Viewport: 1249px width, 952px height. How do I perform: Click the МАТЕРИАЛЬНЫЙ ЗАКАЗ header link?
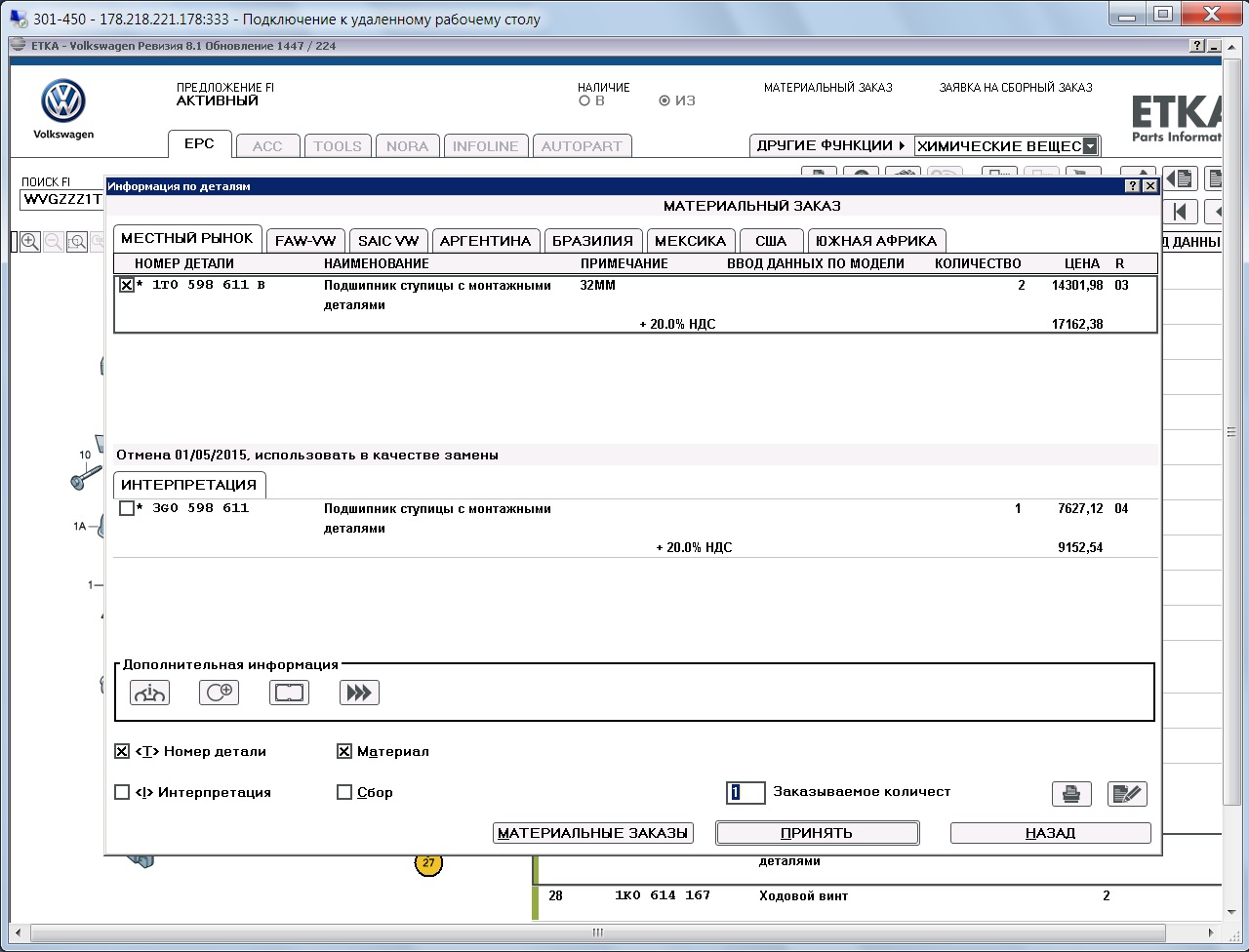(x=828, y=88)
